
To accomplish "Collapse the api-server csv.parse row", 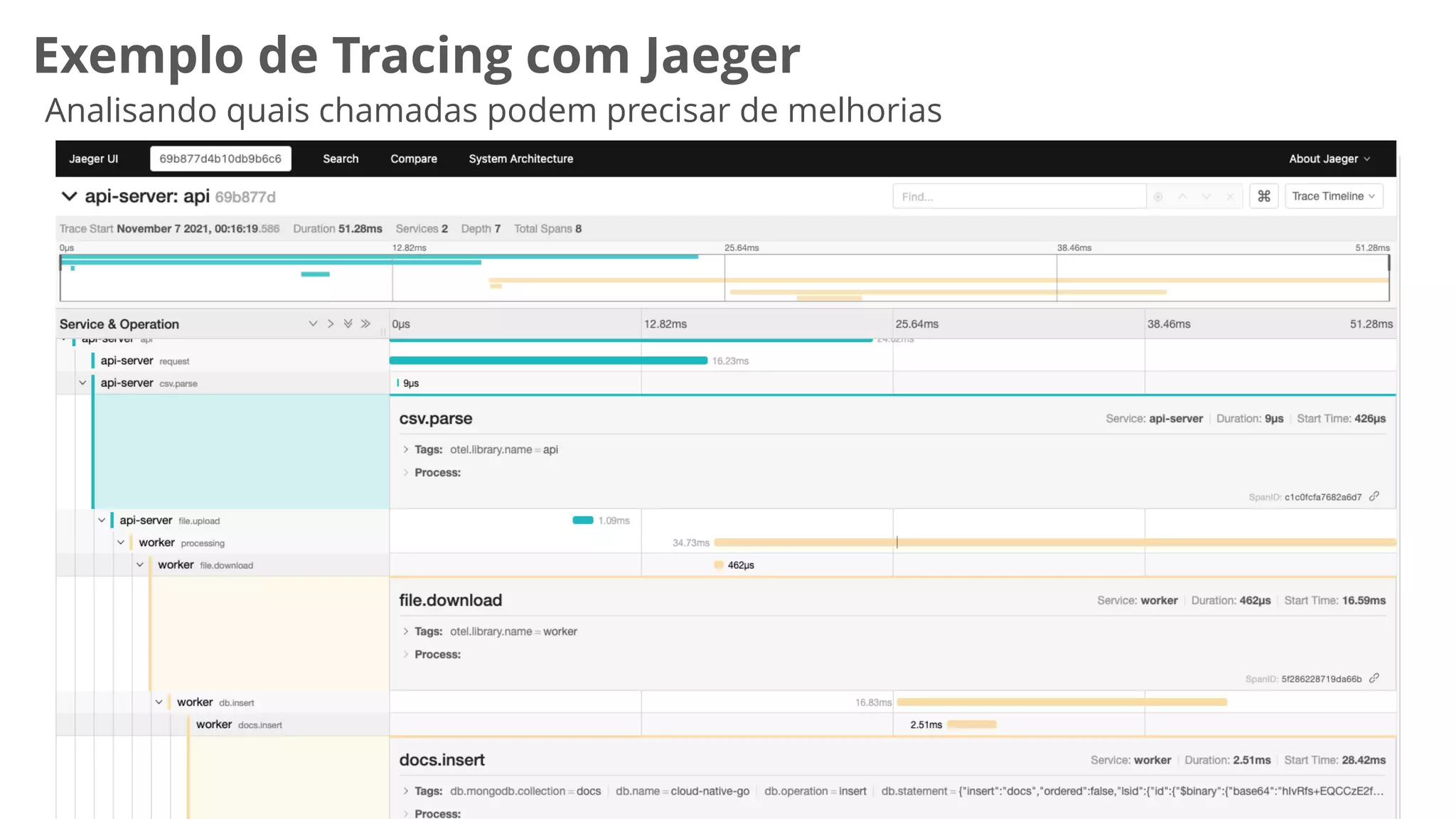I will coord(82,382).
